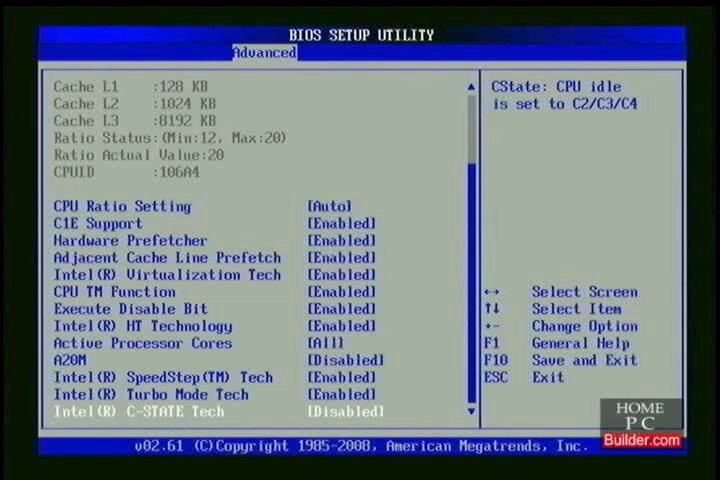Toggle CPU TM Function [Enabled] value
The image size is (720, 480).
pos(341,292)
